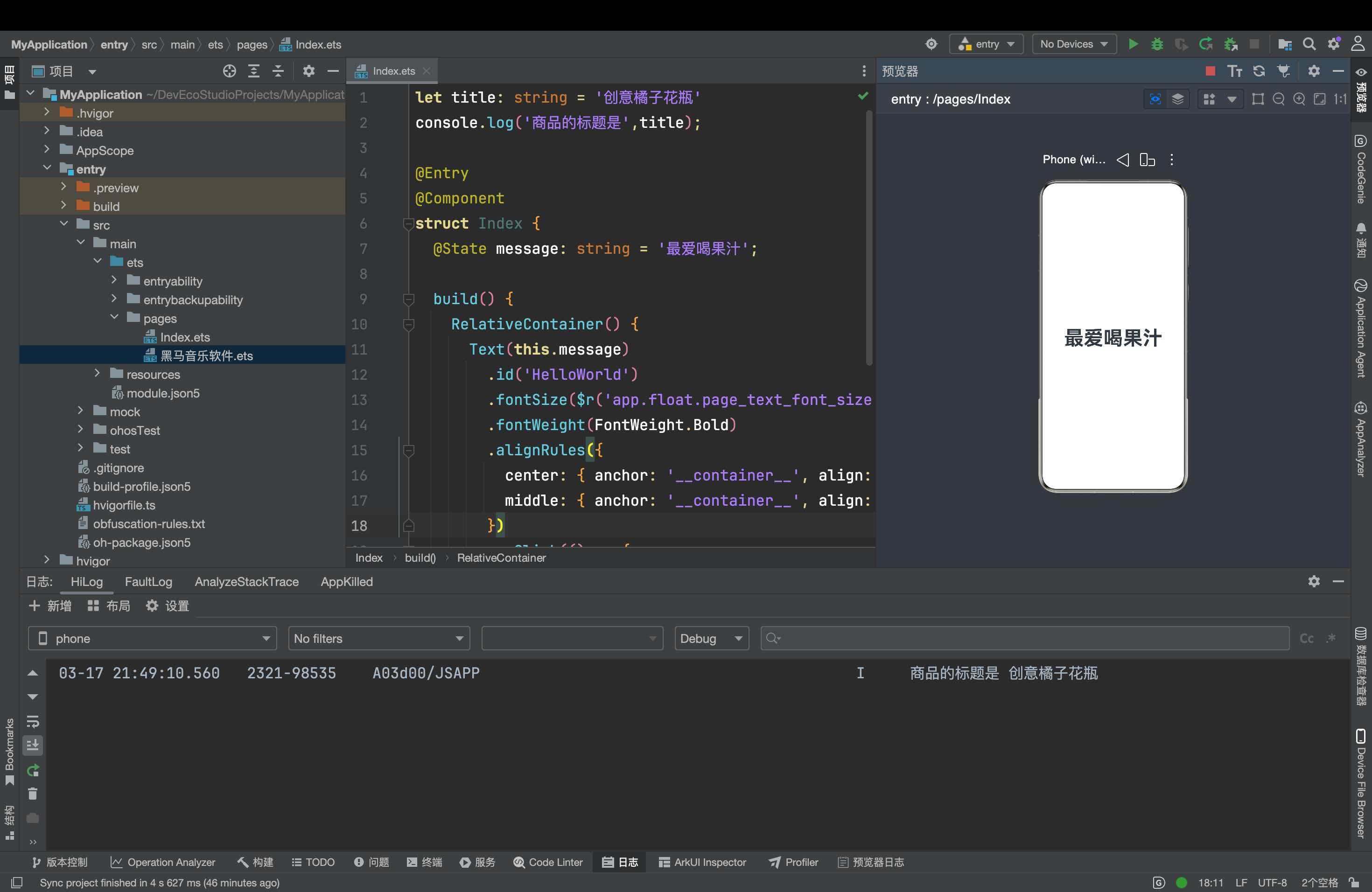
Task: Click the 新增 add button
Action: [x=50, y=606]
